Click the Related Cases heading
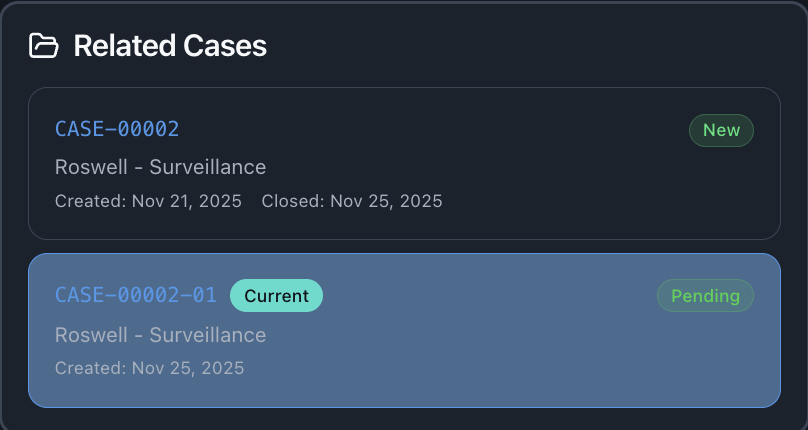808x430 pixels. [170, 46]
